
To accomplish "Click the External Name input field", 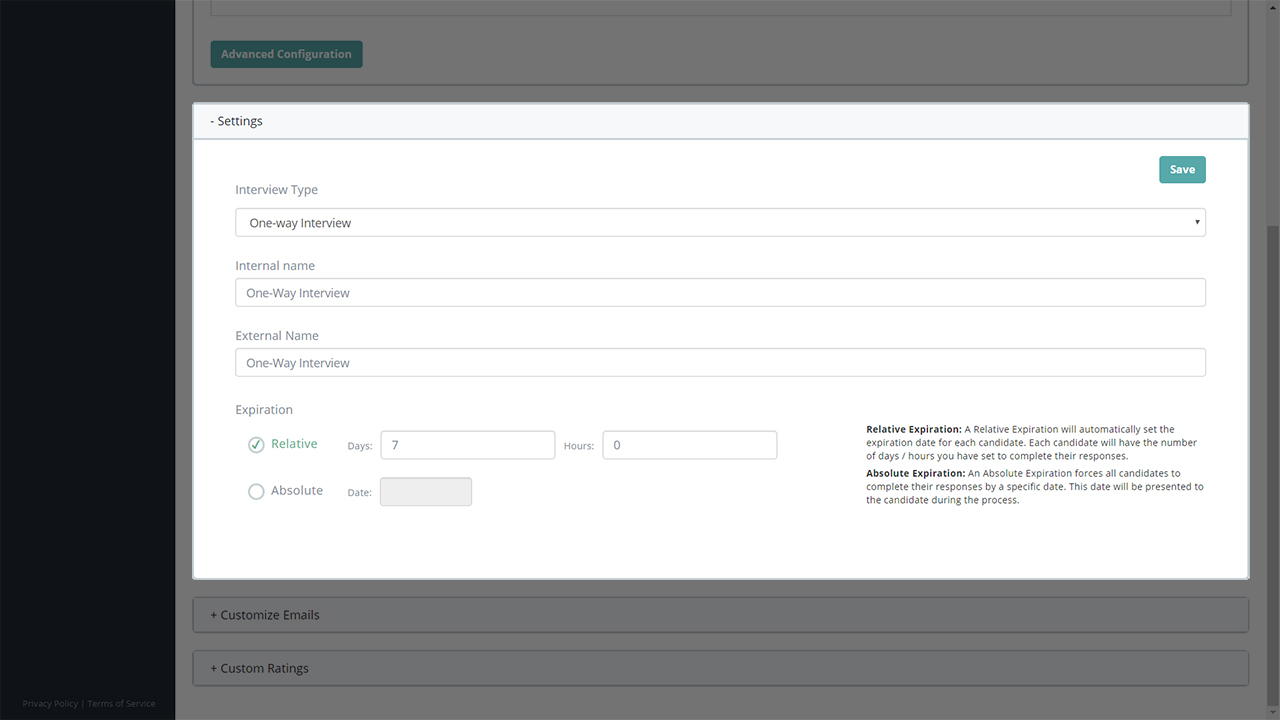I will 720,362.
